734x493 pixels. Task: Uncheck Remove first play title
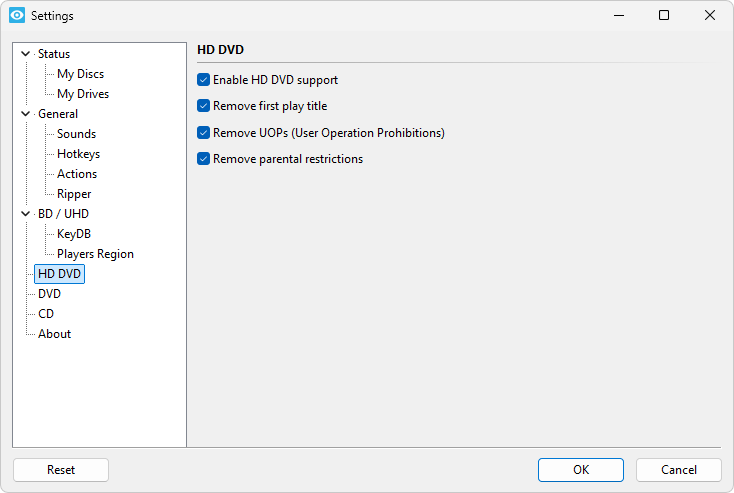203,106
